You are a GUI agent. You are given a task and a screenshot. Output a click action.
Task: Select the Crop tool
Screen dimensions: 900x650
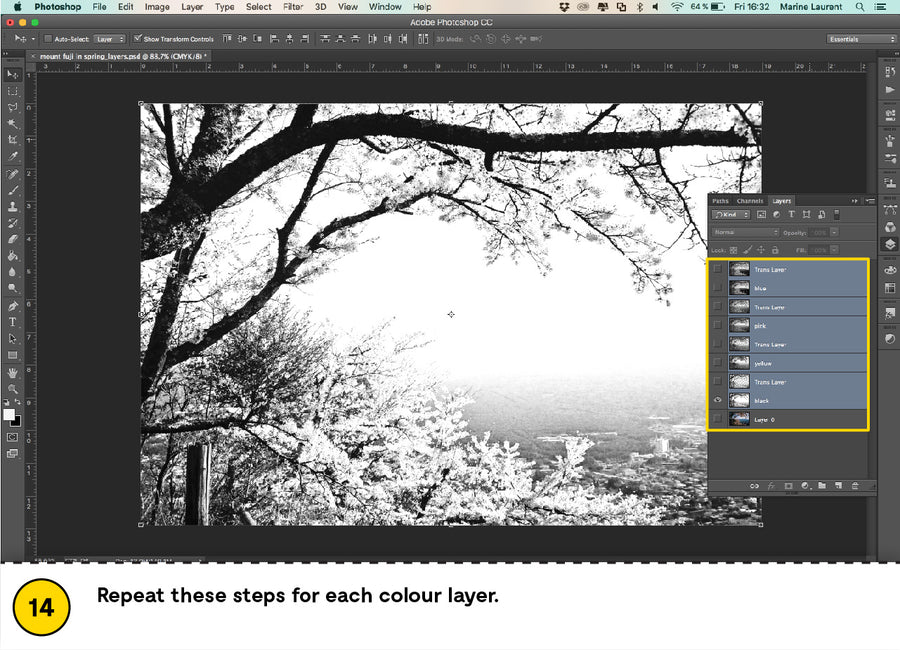(x=13, y=140)
